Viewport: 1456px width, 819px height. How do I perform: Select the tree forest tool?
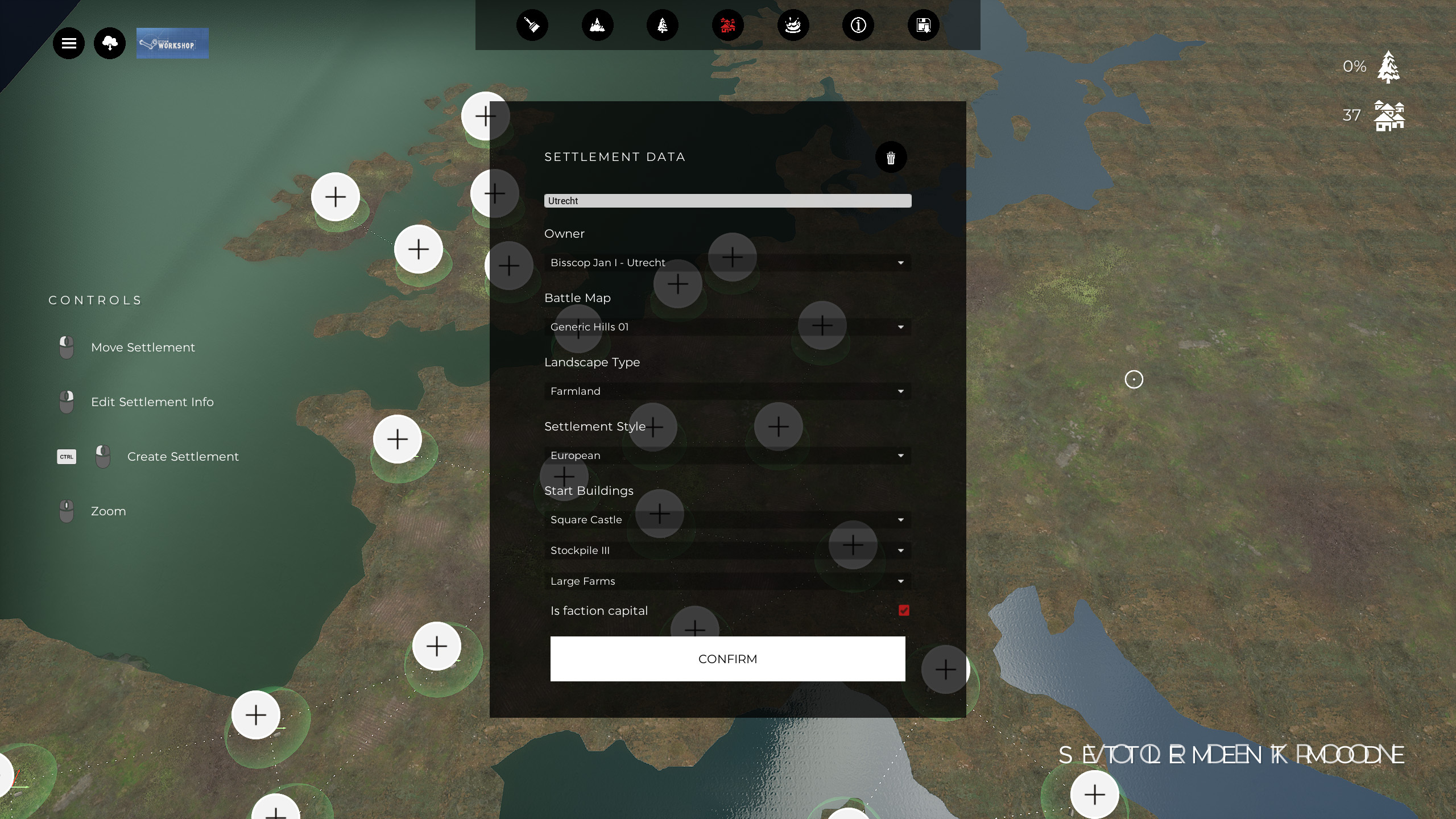663,25
